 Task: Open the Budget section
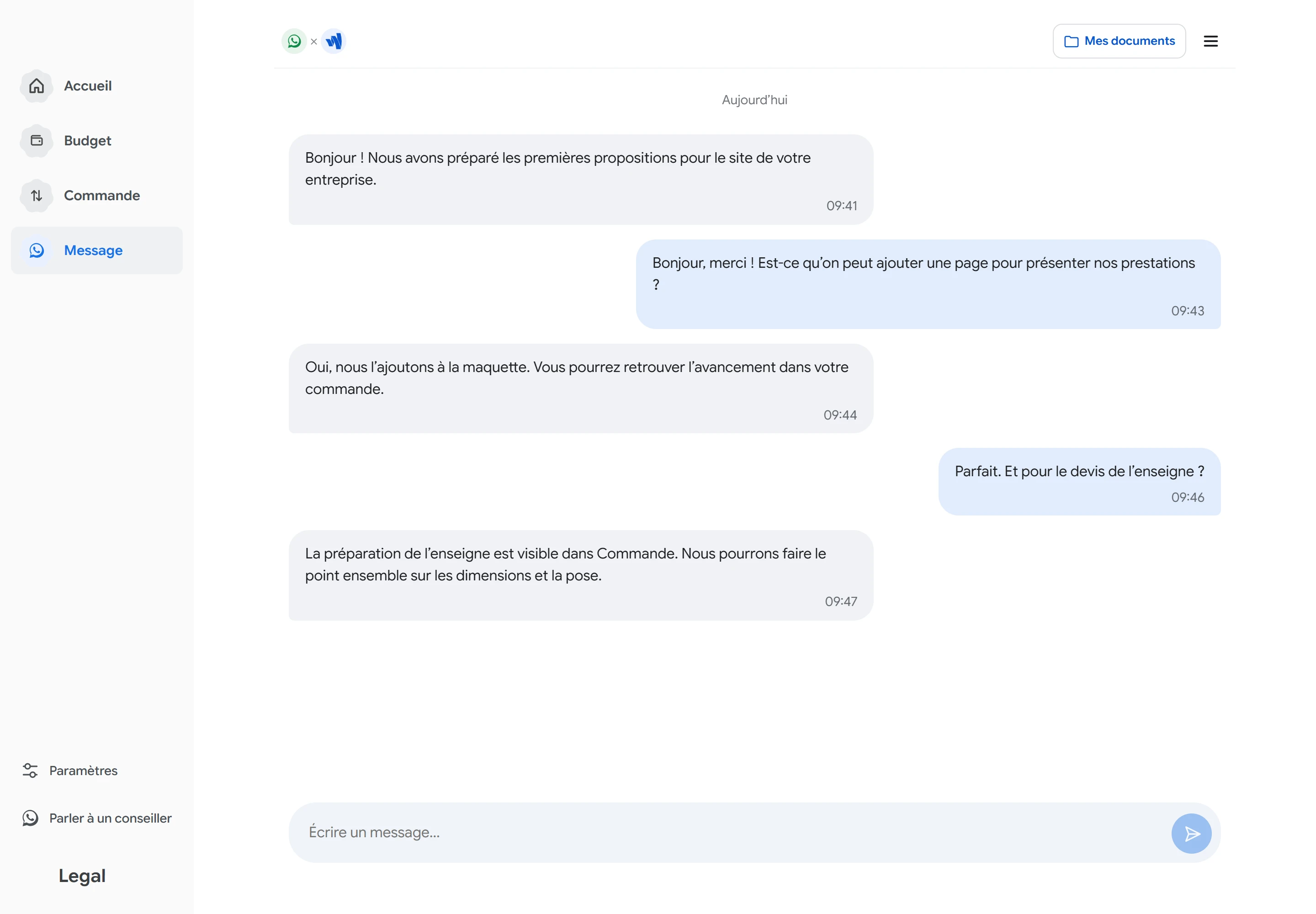click(97, 141)
